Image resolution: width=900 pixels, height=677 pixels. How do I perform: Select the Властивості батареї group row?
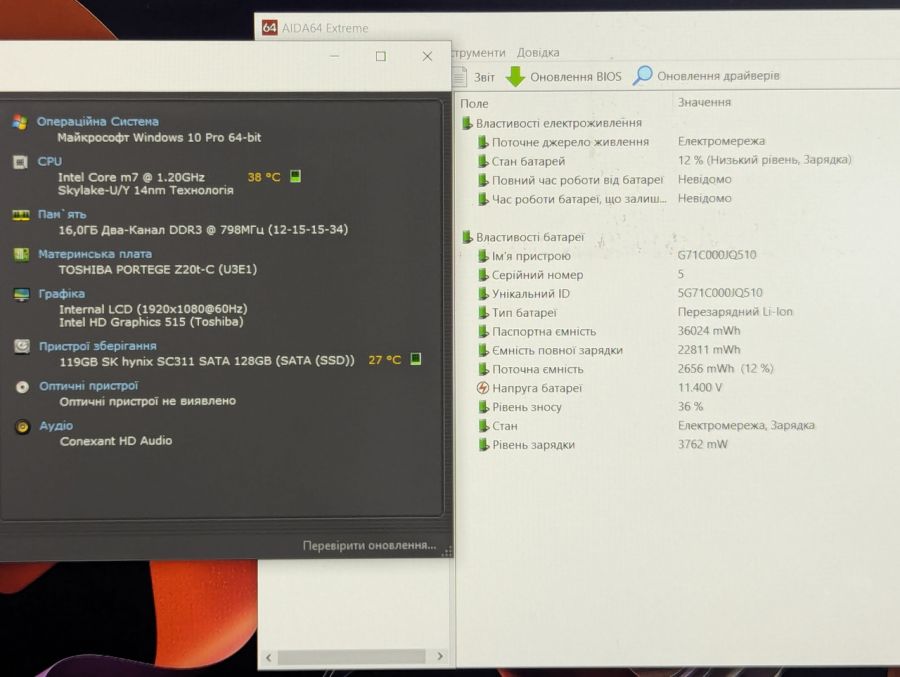523,237
